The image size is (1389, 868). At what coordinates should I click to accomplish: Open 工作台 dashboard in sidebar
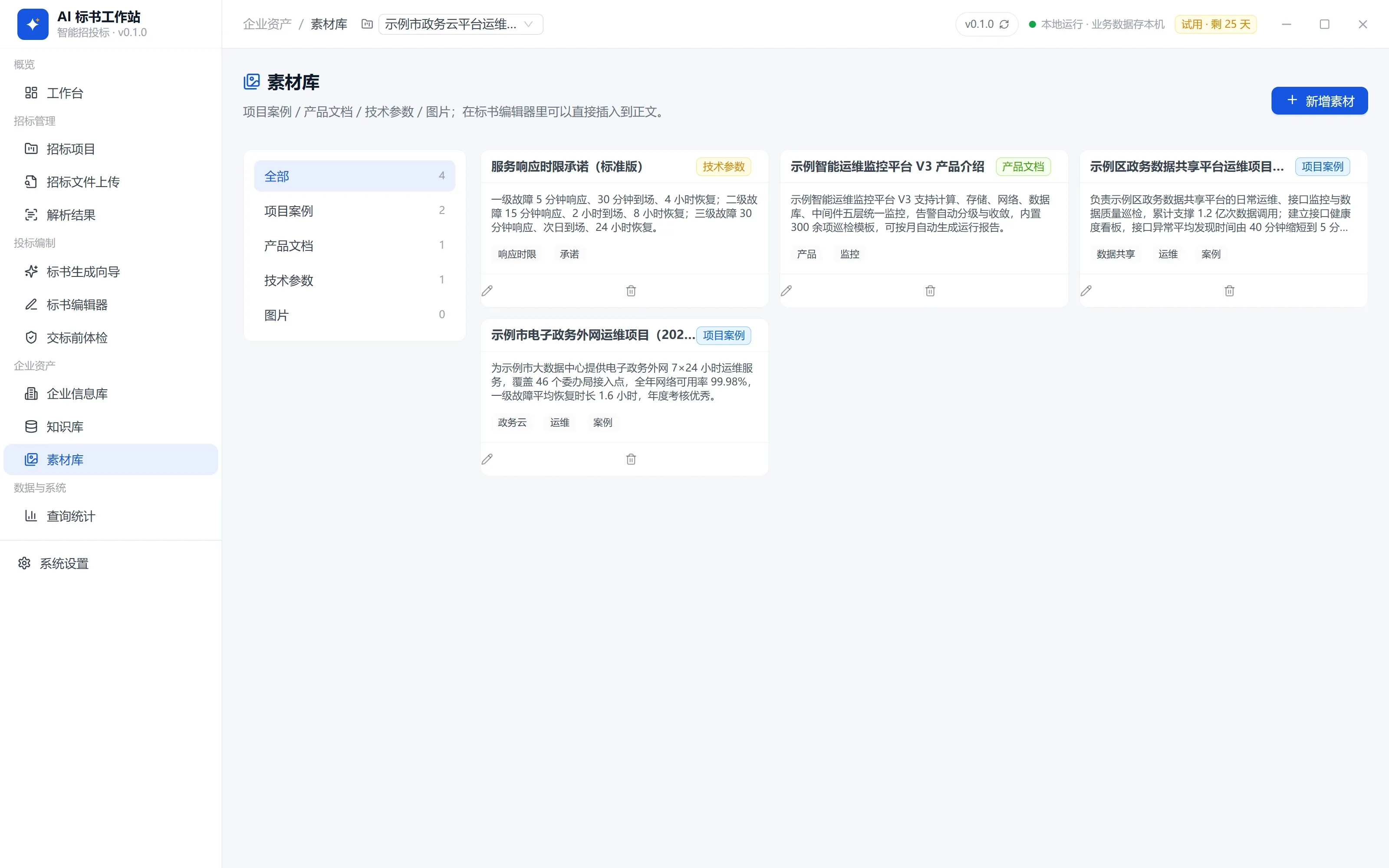click(111, 93)
